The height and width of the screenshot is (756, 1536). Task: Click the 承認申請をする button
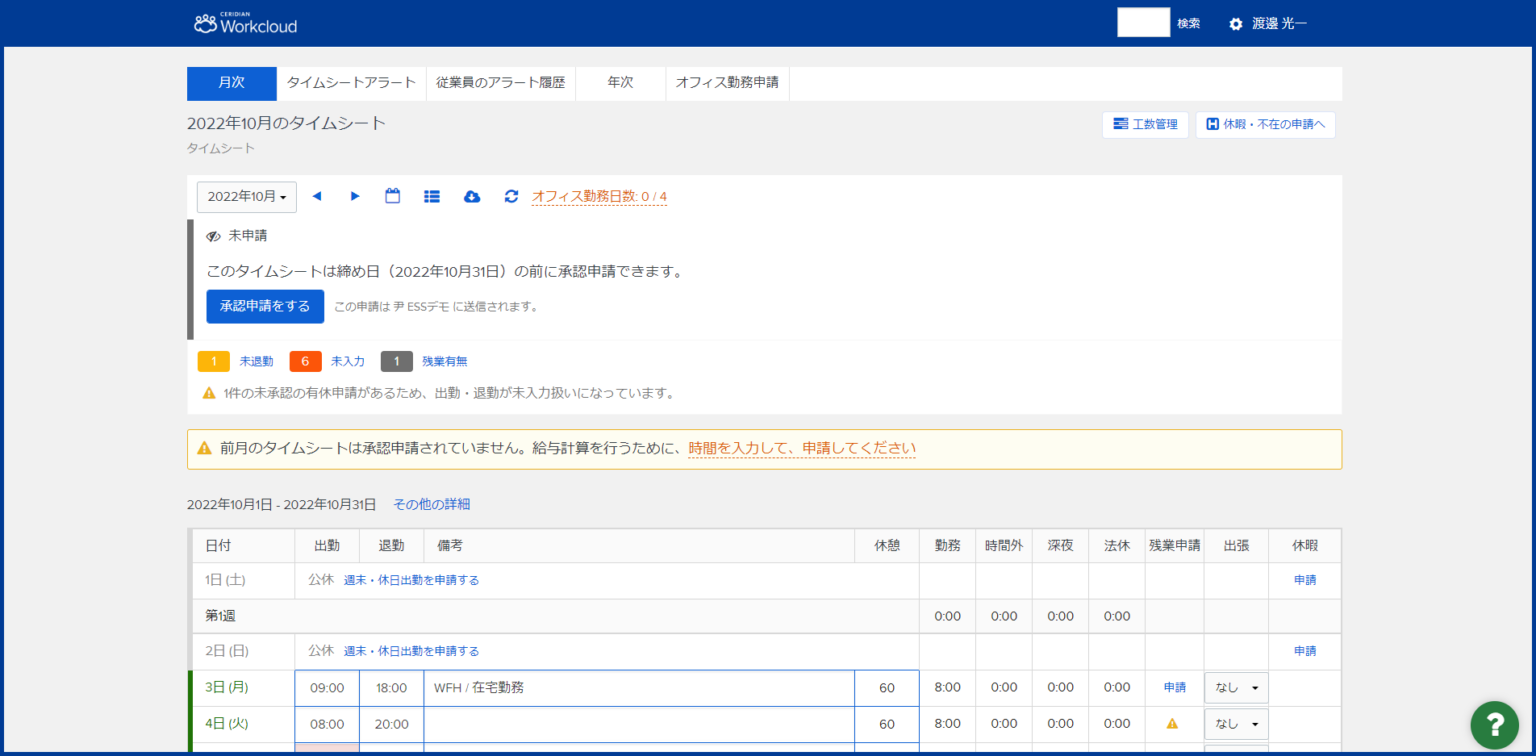[x=265, y=306]
